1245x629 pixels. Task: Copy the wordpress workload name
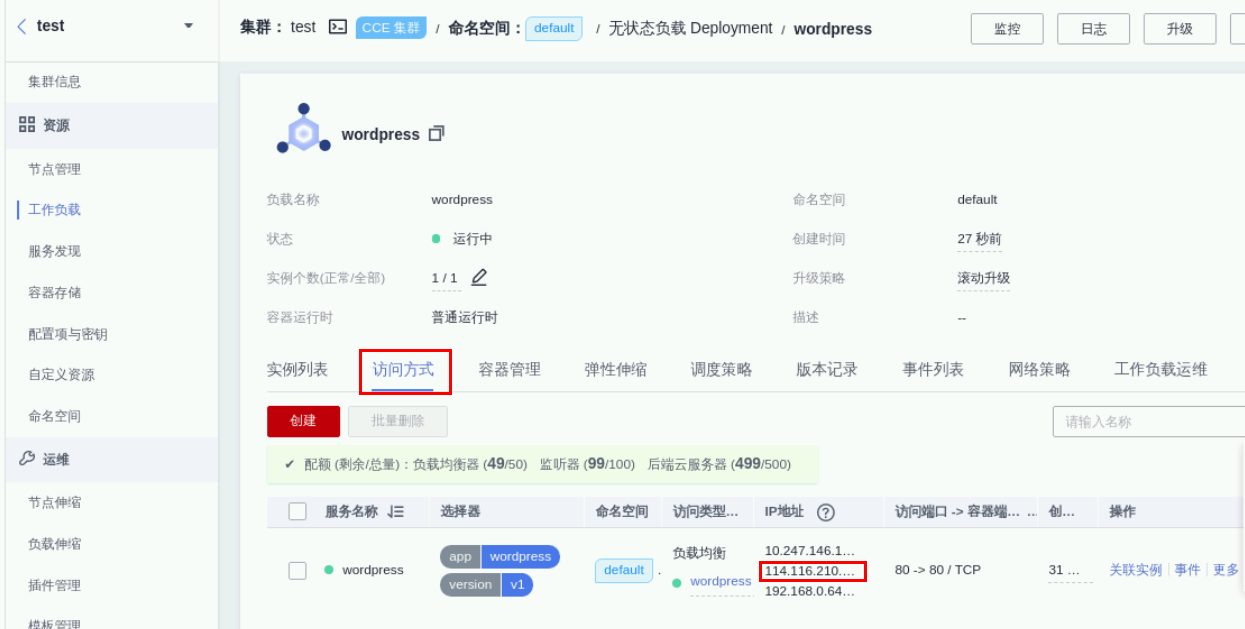point(436,134)
